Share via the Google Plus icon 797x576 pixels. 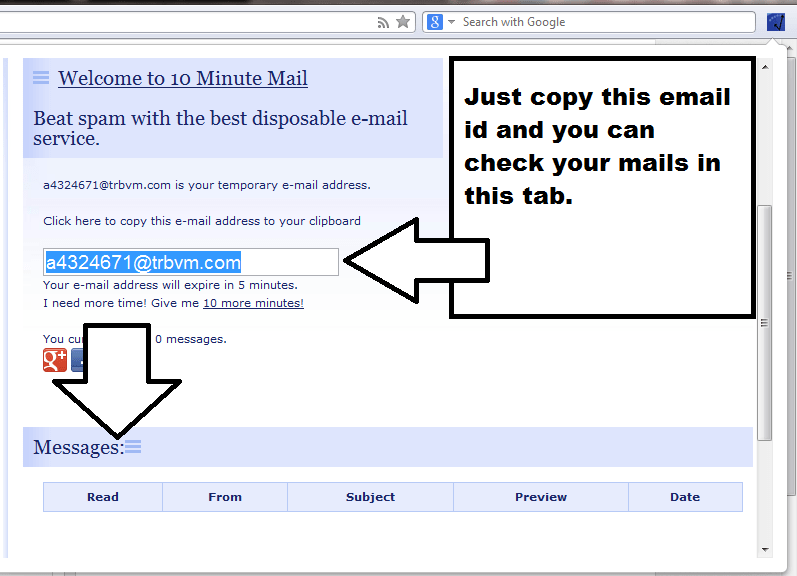[55, 360]
